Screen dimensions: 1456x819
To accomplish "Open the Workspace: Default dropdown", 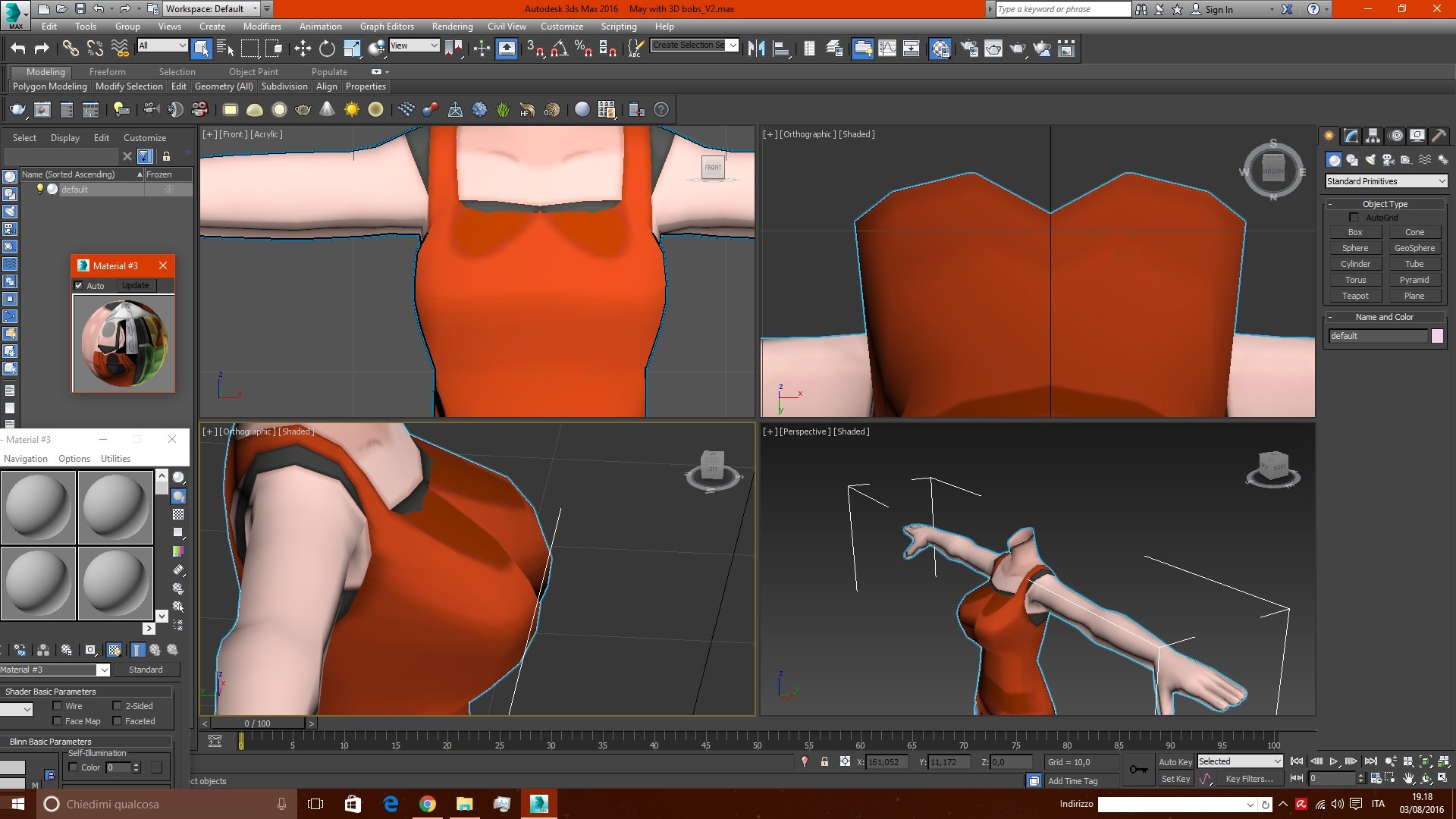I will (x=212, y=9).
